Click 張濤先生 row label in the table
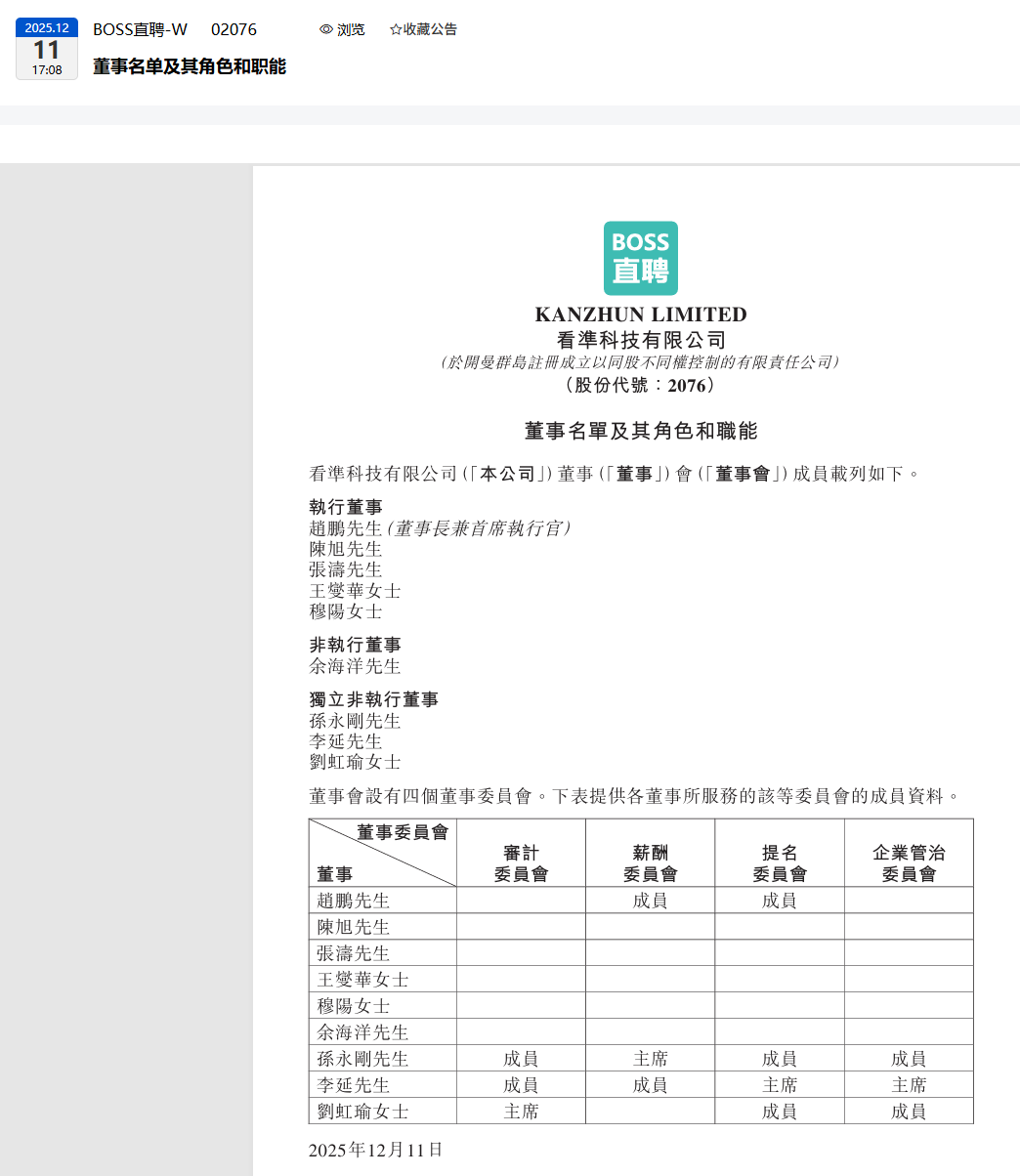 point(353,953)
